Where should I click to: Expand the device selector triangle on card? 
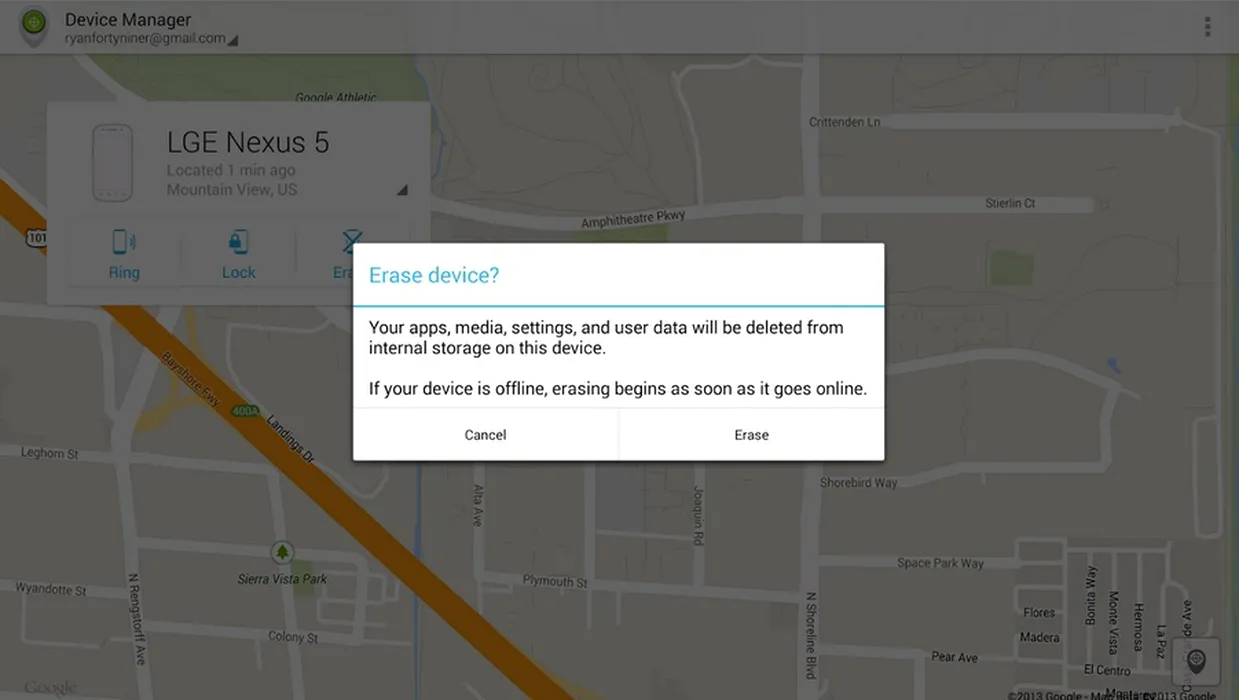402,190
